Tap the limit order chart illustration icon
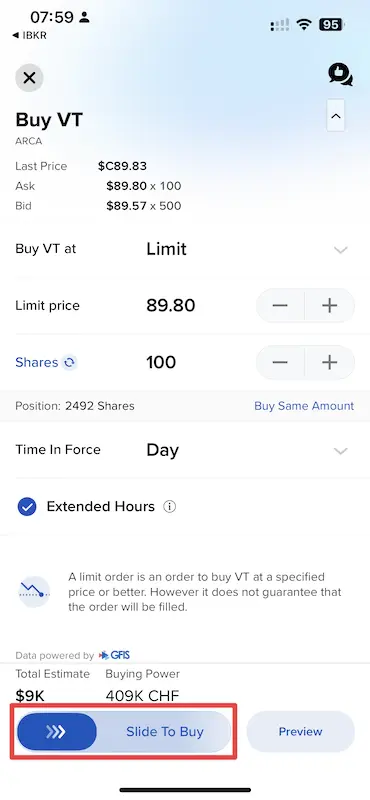This screenshot has height=800, width=370. [x=34, y=592]
